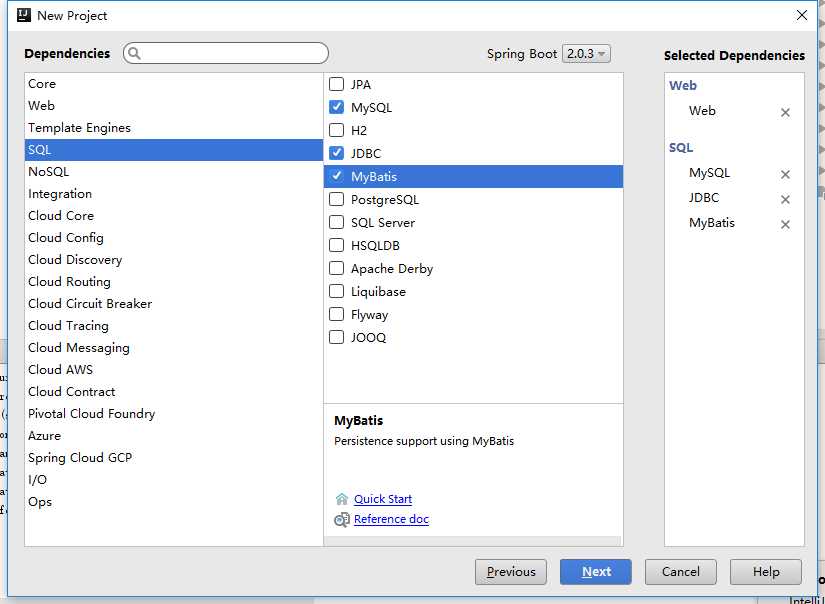Enable the Flyway checkbox
This screenshot has height=604, width=825.
pos(336,315)
